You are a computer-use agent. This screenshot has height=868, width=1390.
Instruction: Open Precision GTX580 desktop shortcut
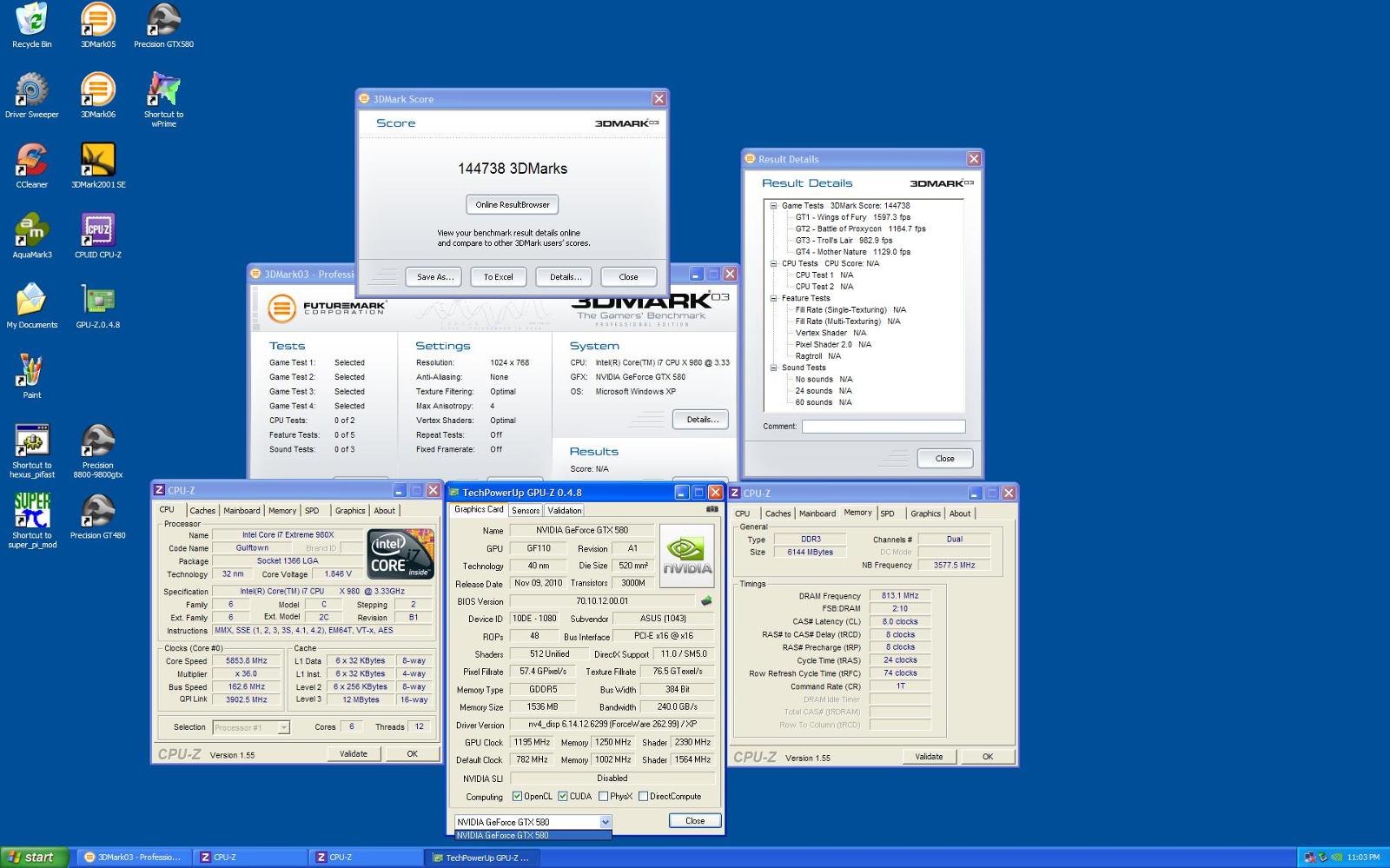pos(163,26)
